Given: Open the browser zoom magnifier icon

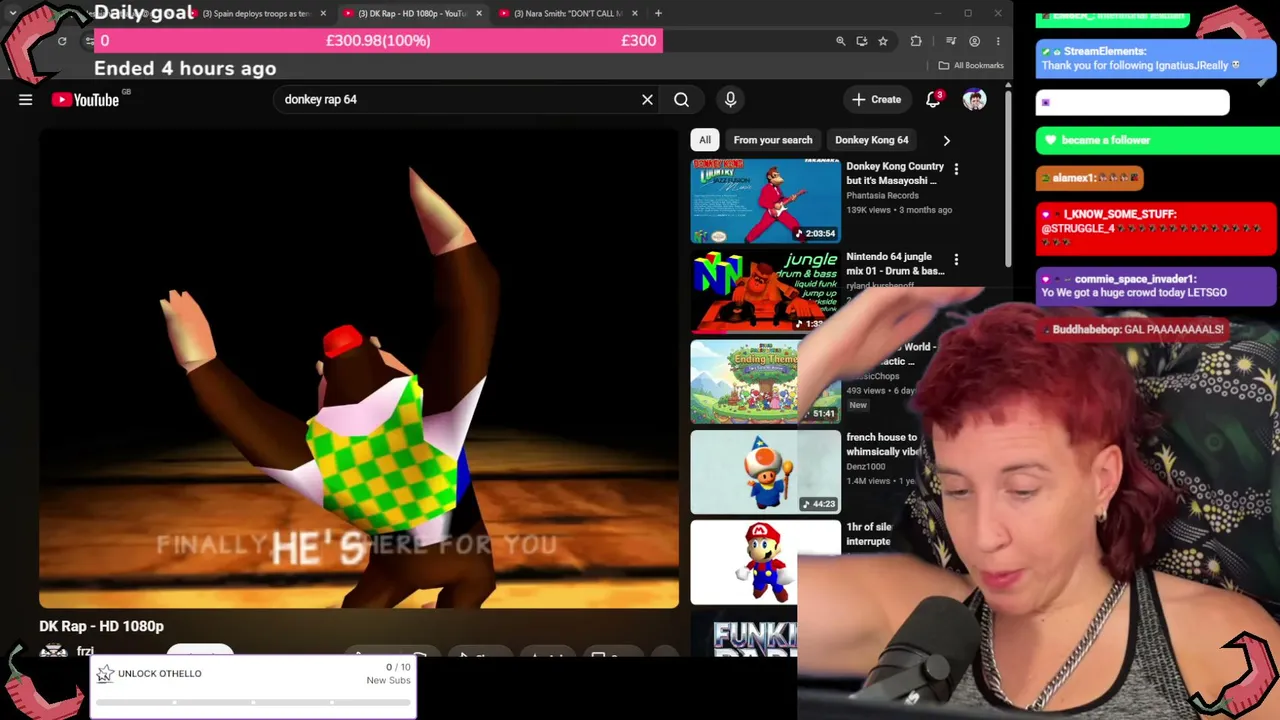Looking at the screenshot, I should coord(841,41).
